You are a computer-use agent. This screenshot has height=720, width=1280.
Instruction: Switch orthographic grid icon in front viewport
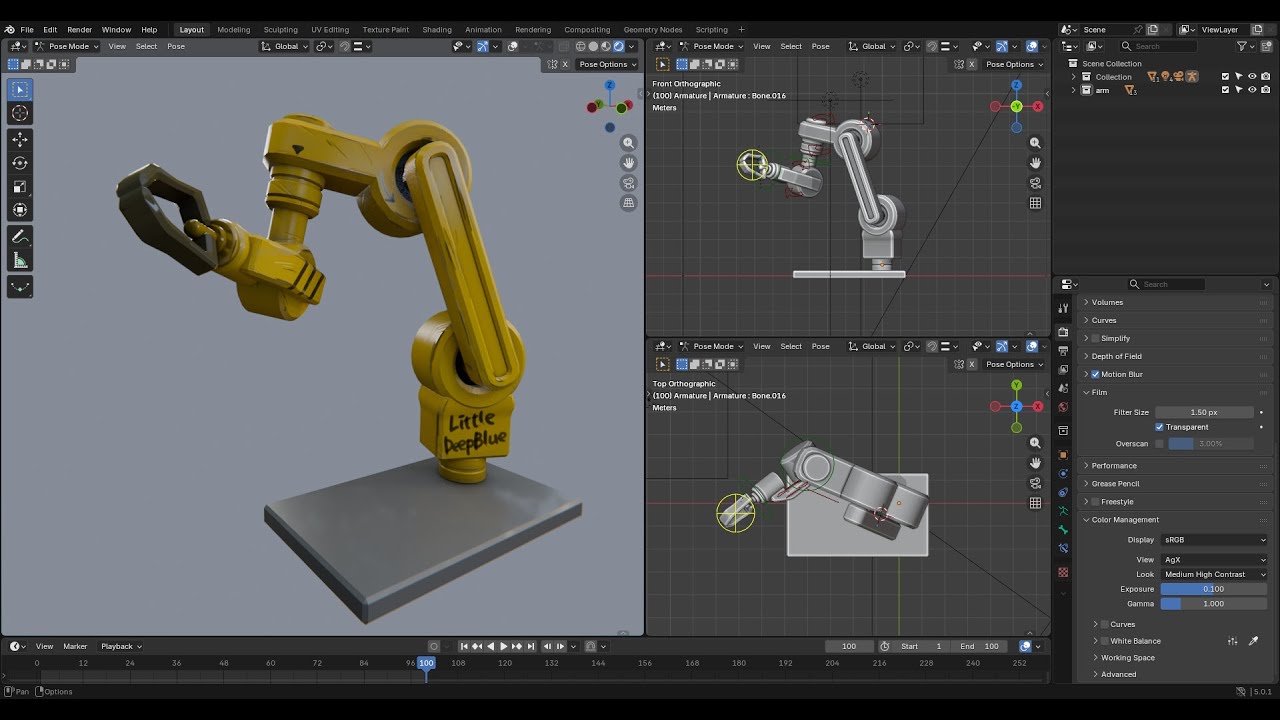pos(1035,203)
